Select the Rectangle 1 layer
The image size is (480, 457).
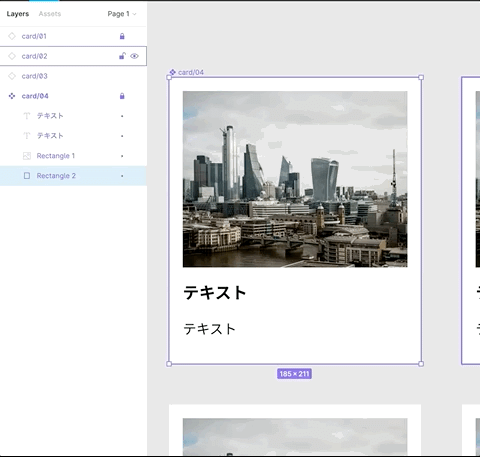(x=73, y=156)
